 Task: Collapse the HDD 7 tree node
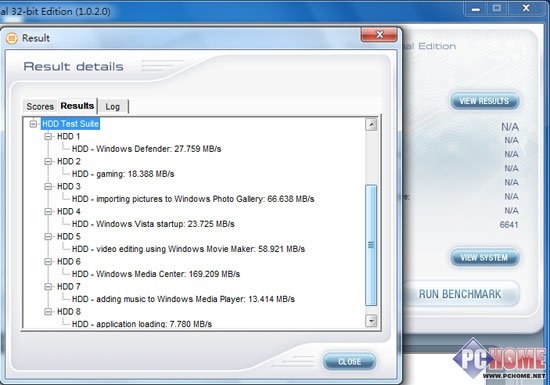[48, 286]
